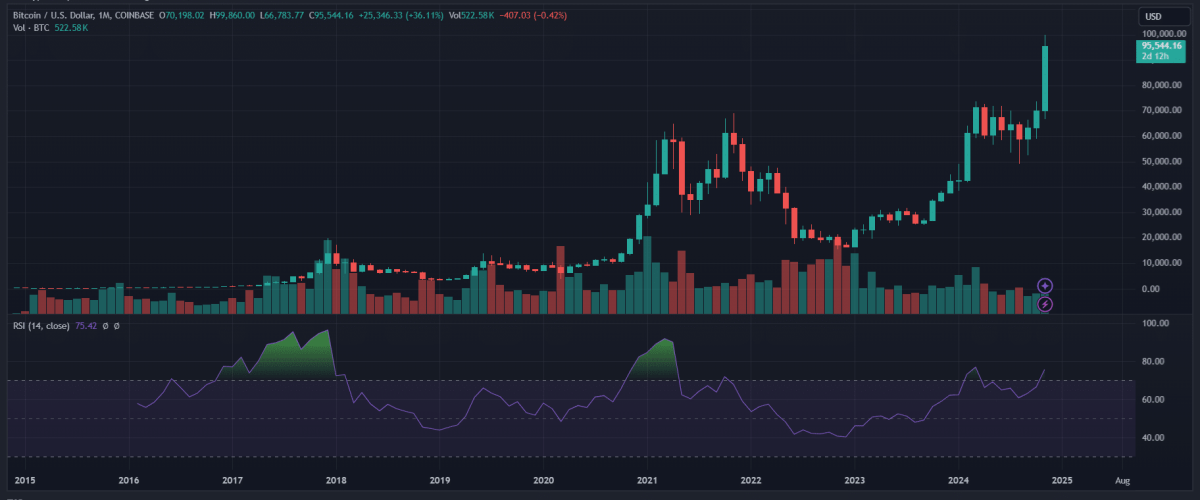Click the Bitcoin / U.S. Dollar symbol title

[56, 15]
